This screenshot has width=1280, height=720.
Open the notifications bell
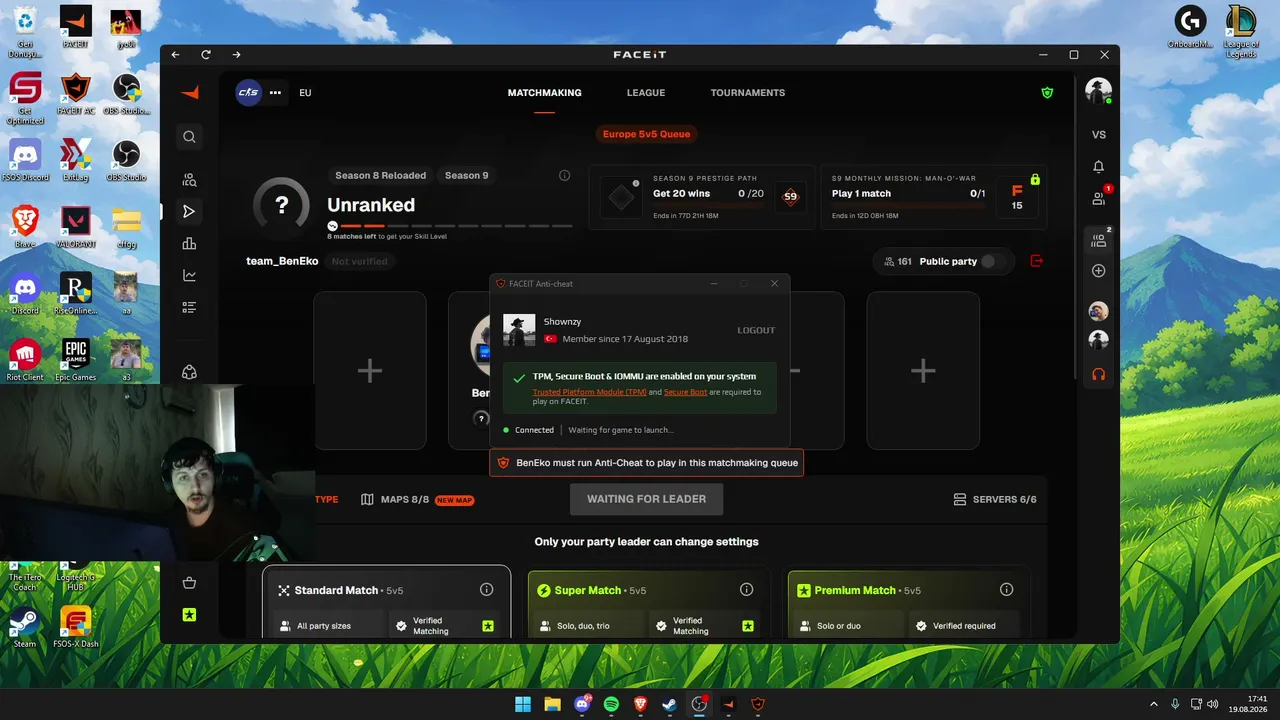(1099, 167)
